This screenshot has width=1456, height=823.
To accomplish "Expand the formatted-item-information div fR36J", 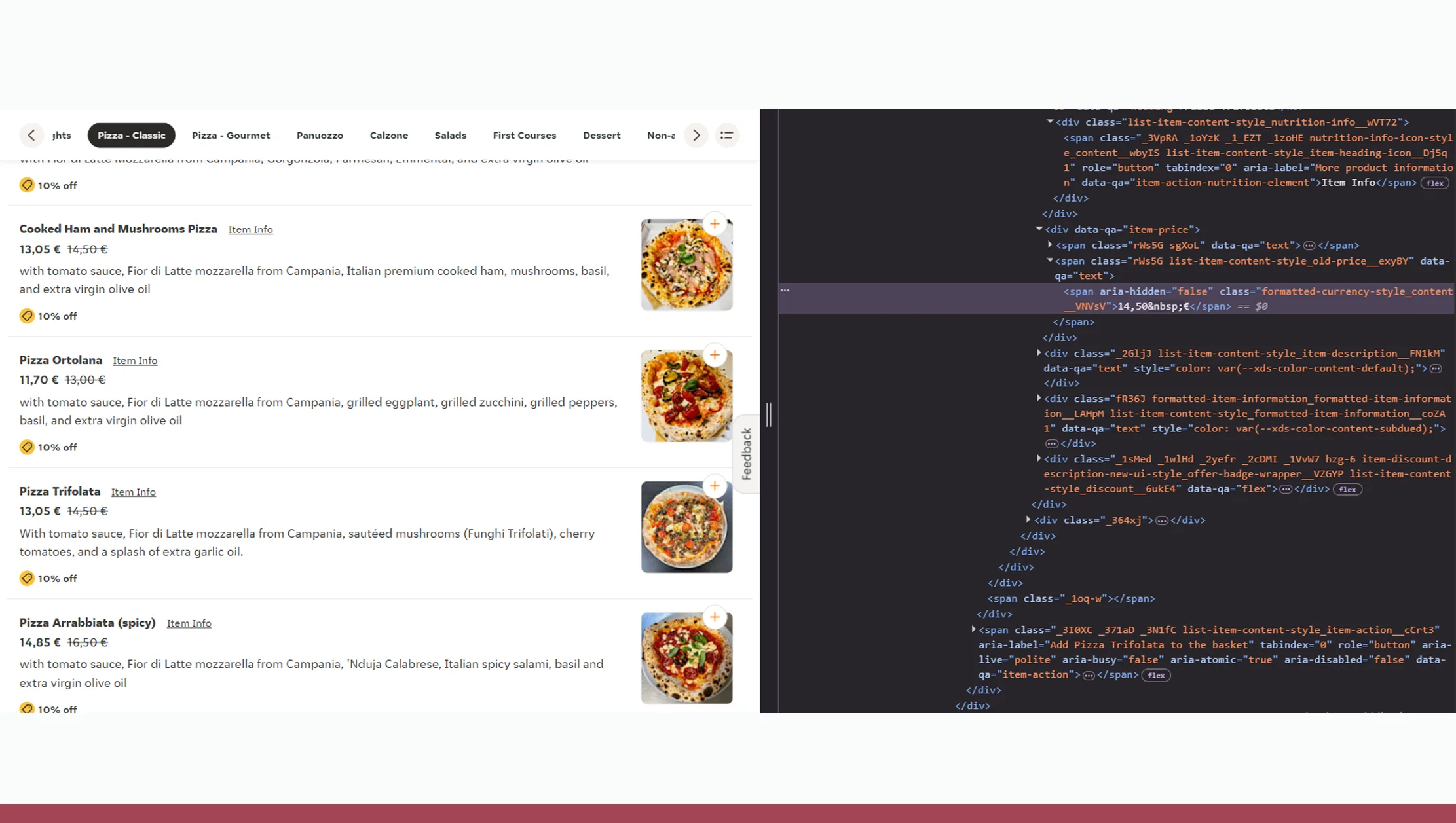I will point(1039,398).
